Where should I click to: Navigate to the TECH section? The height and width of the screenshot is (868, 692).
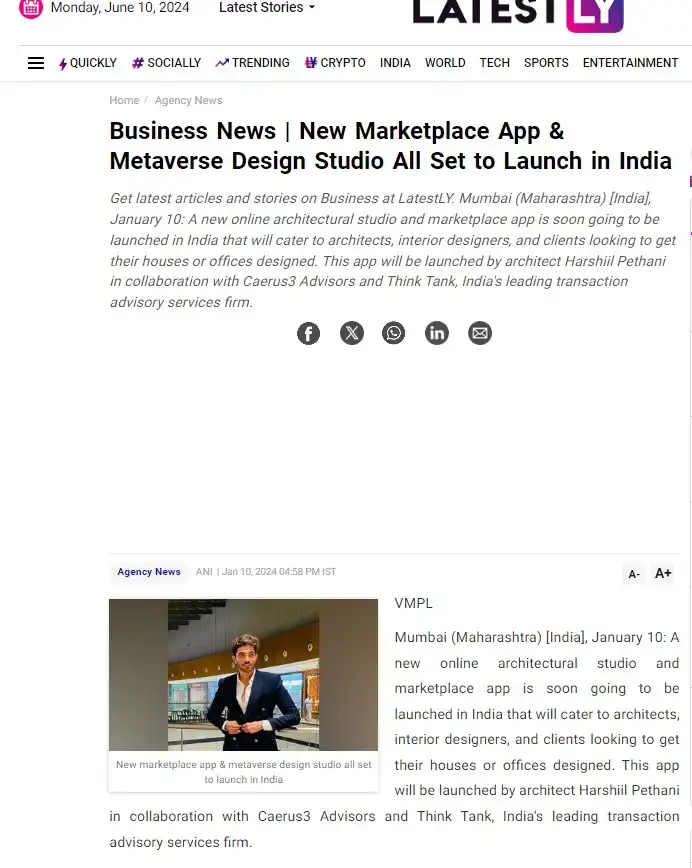pos(494,63)
